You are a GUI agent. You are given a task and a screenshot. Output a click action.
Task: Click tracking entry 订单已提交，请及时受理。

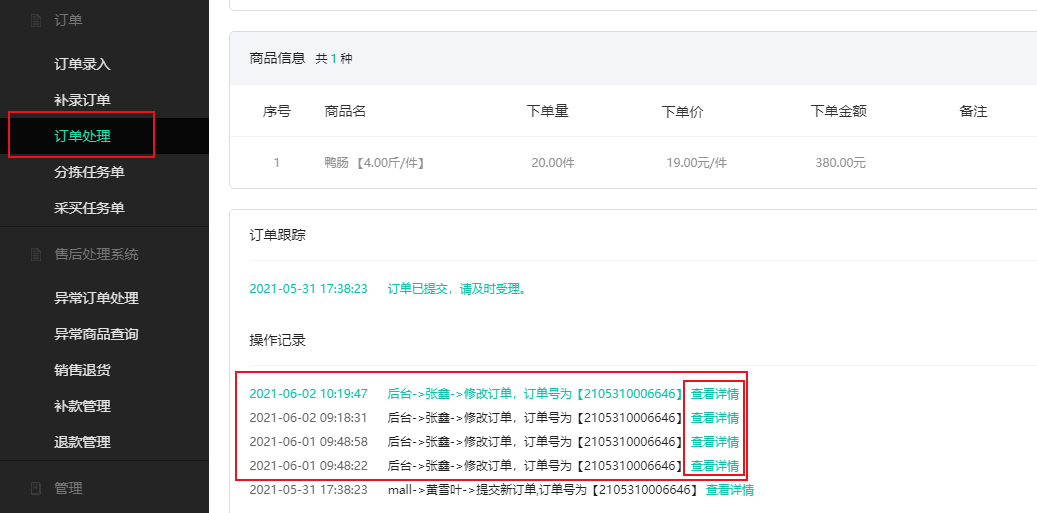[457, 289]
